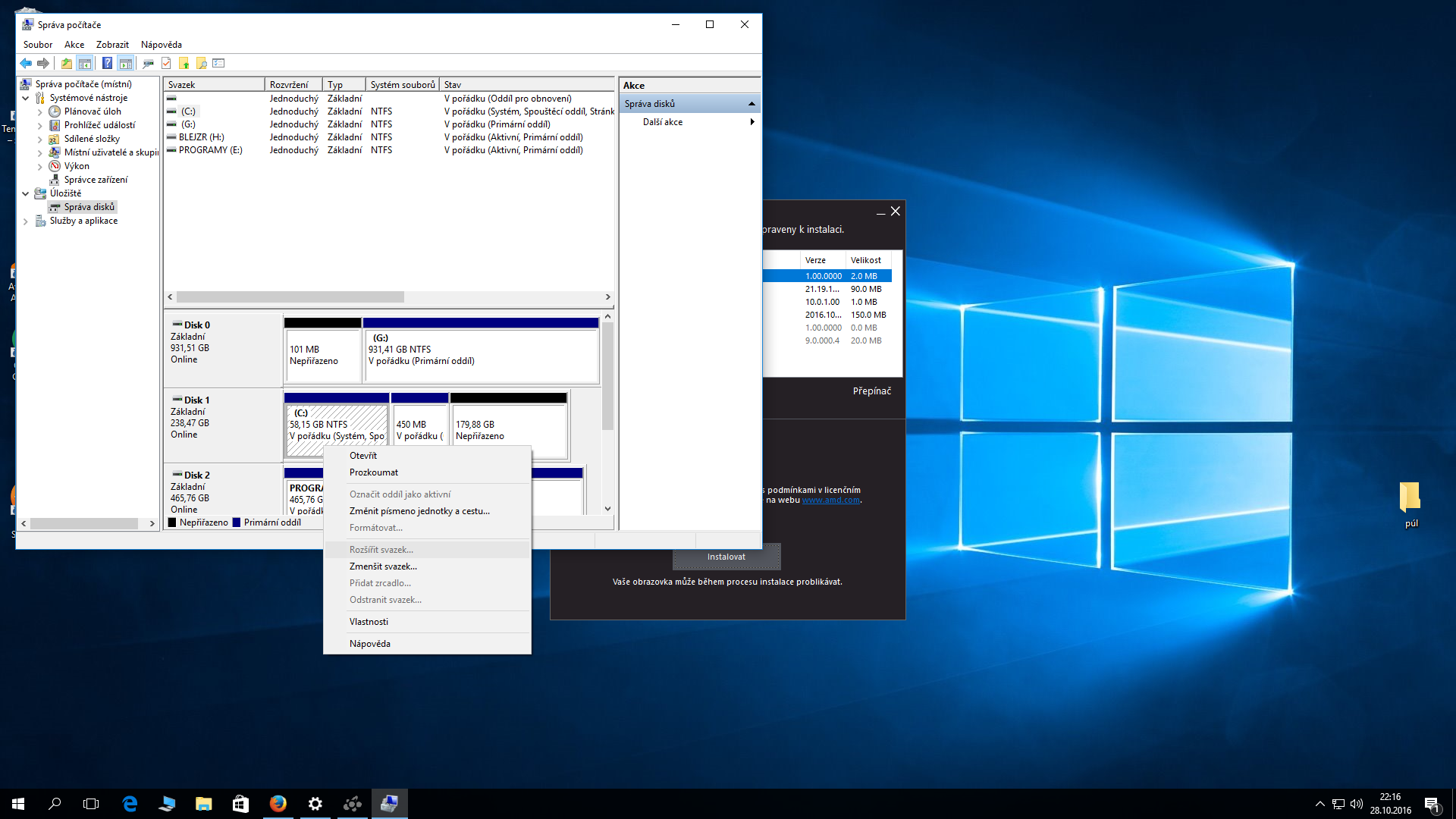
Task: Open the Zobrazit menu
Action: (112, 45)
